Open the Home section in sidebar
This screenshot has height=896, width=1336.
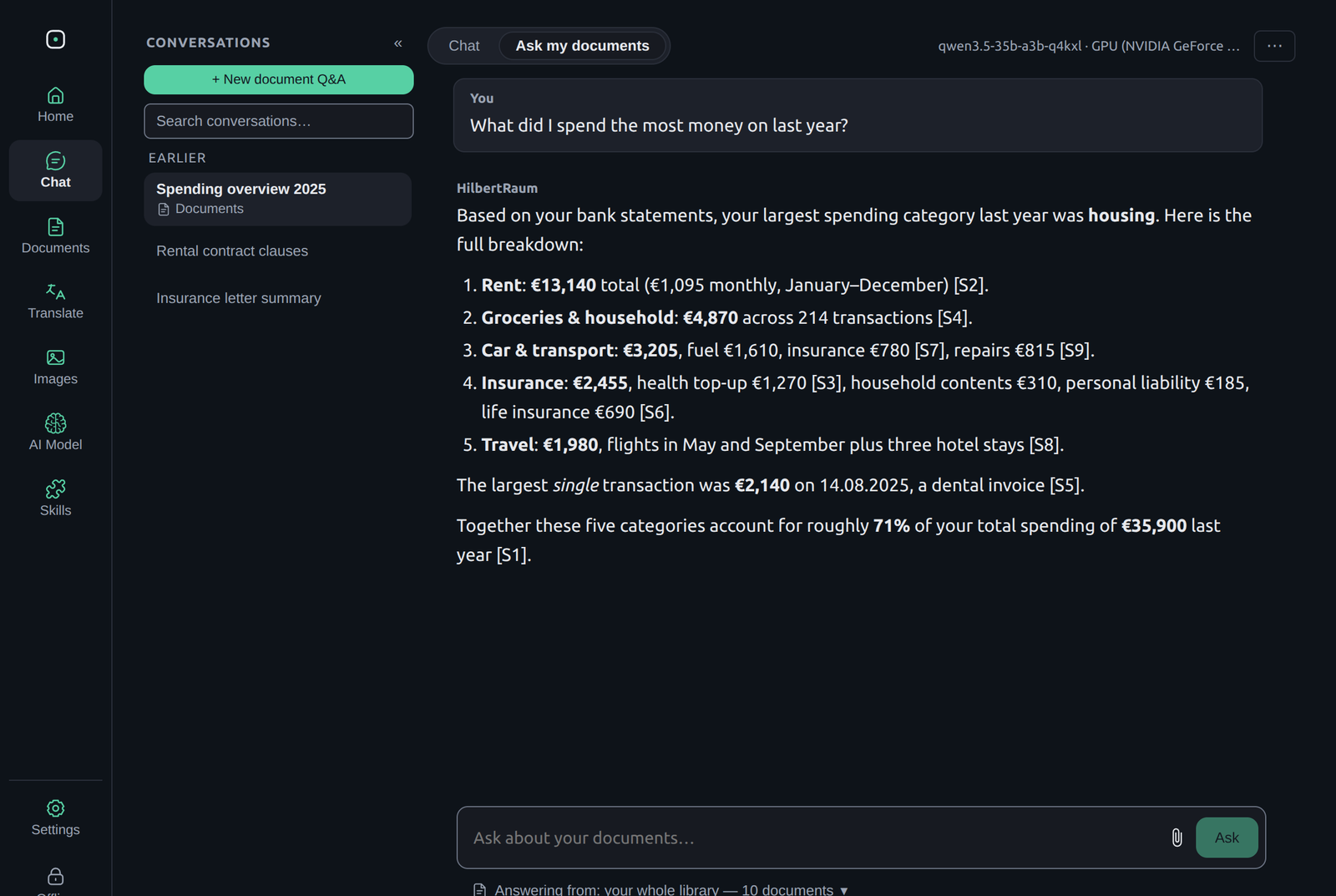[x=55, y=105]
